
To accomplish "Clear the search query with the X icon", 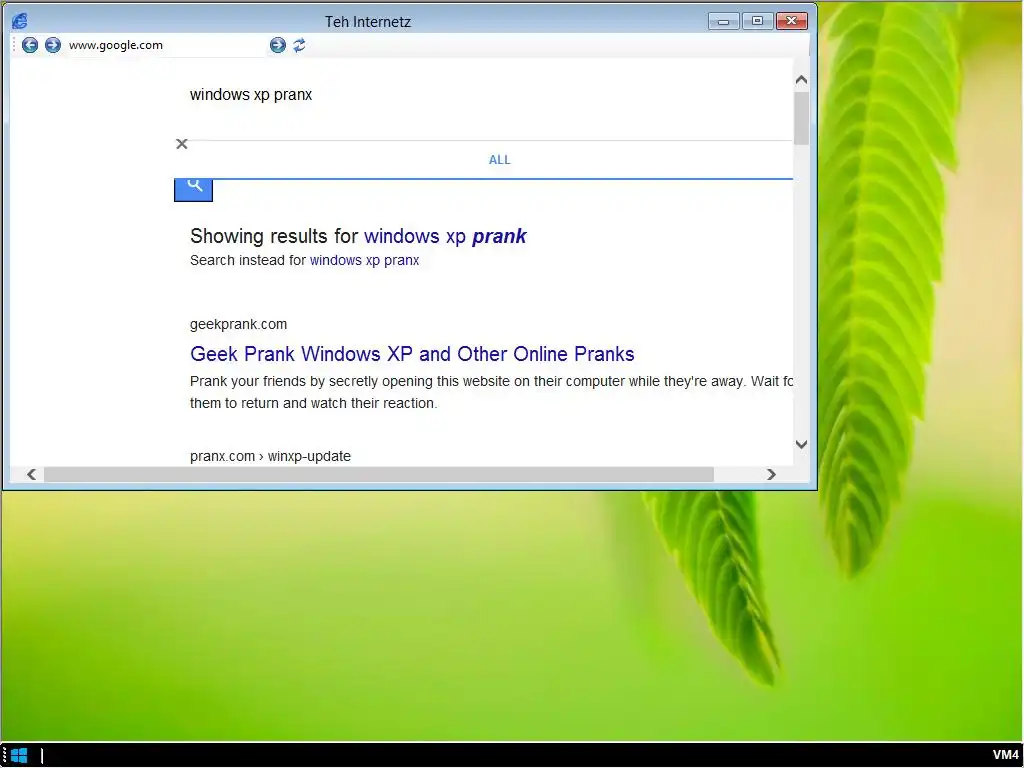I will (182, 144).
